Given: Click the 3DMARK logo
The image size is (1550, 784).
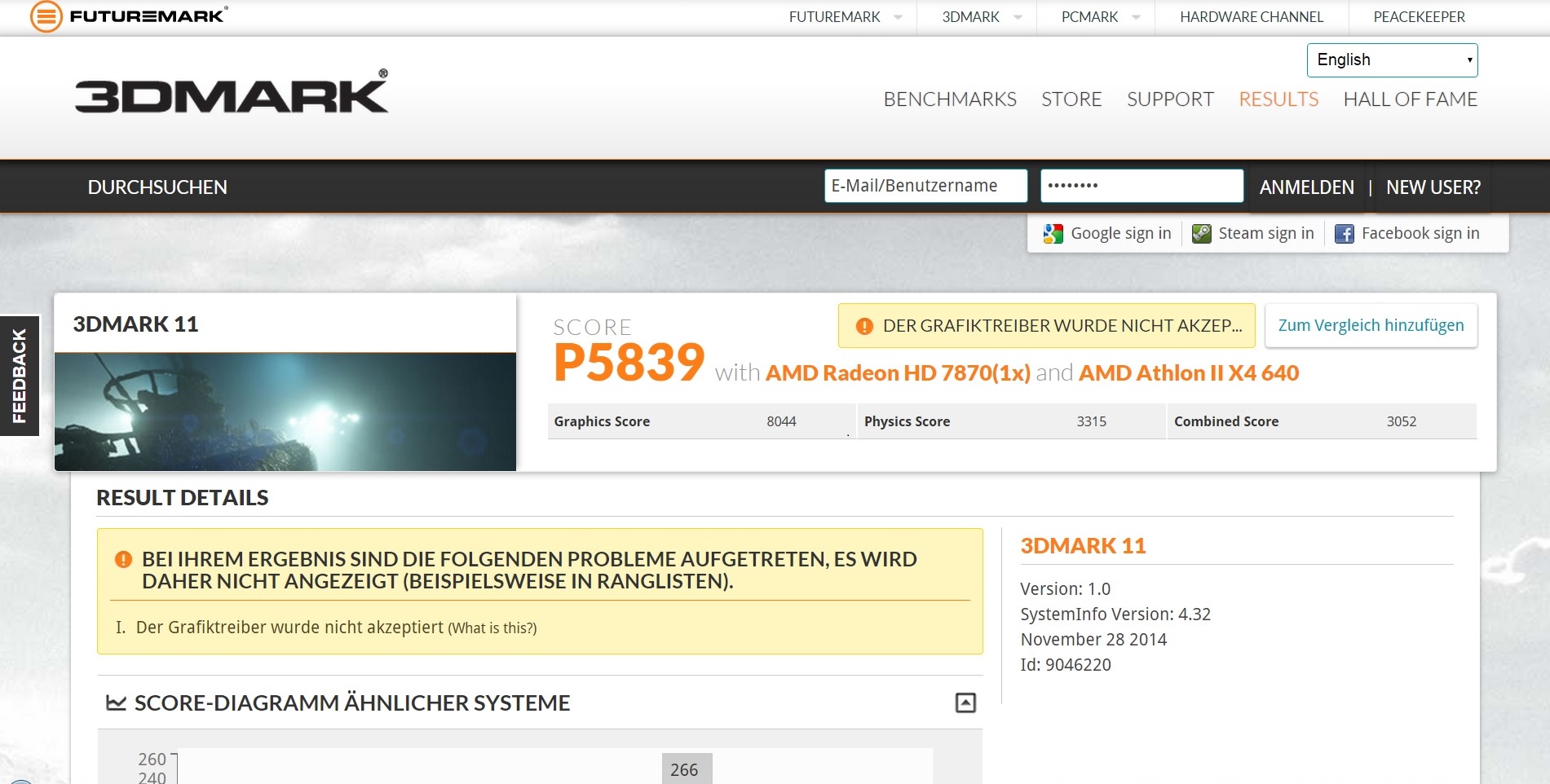Looking at the screenshot, I should tap(232, 91).
